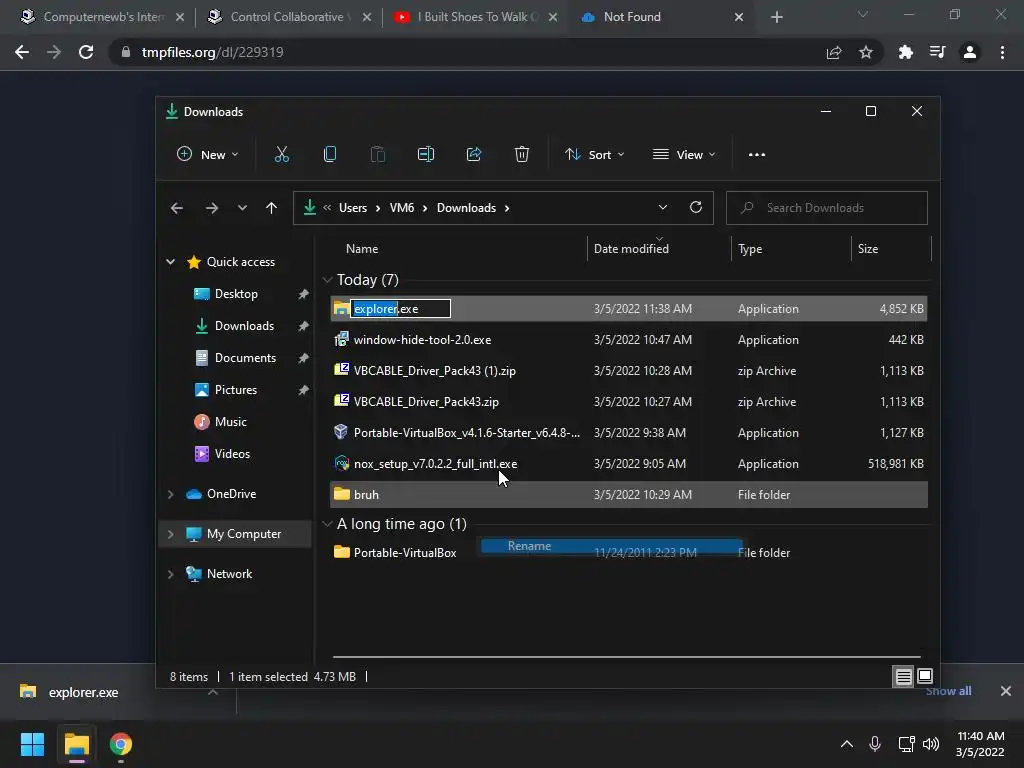Open a new Chrome tab
The image size is (1024, 768).
[776, 17]
